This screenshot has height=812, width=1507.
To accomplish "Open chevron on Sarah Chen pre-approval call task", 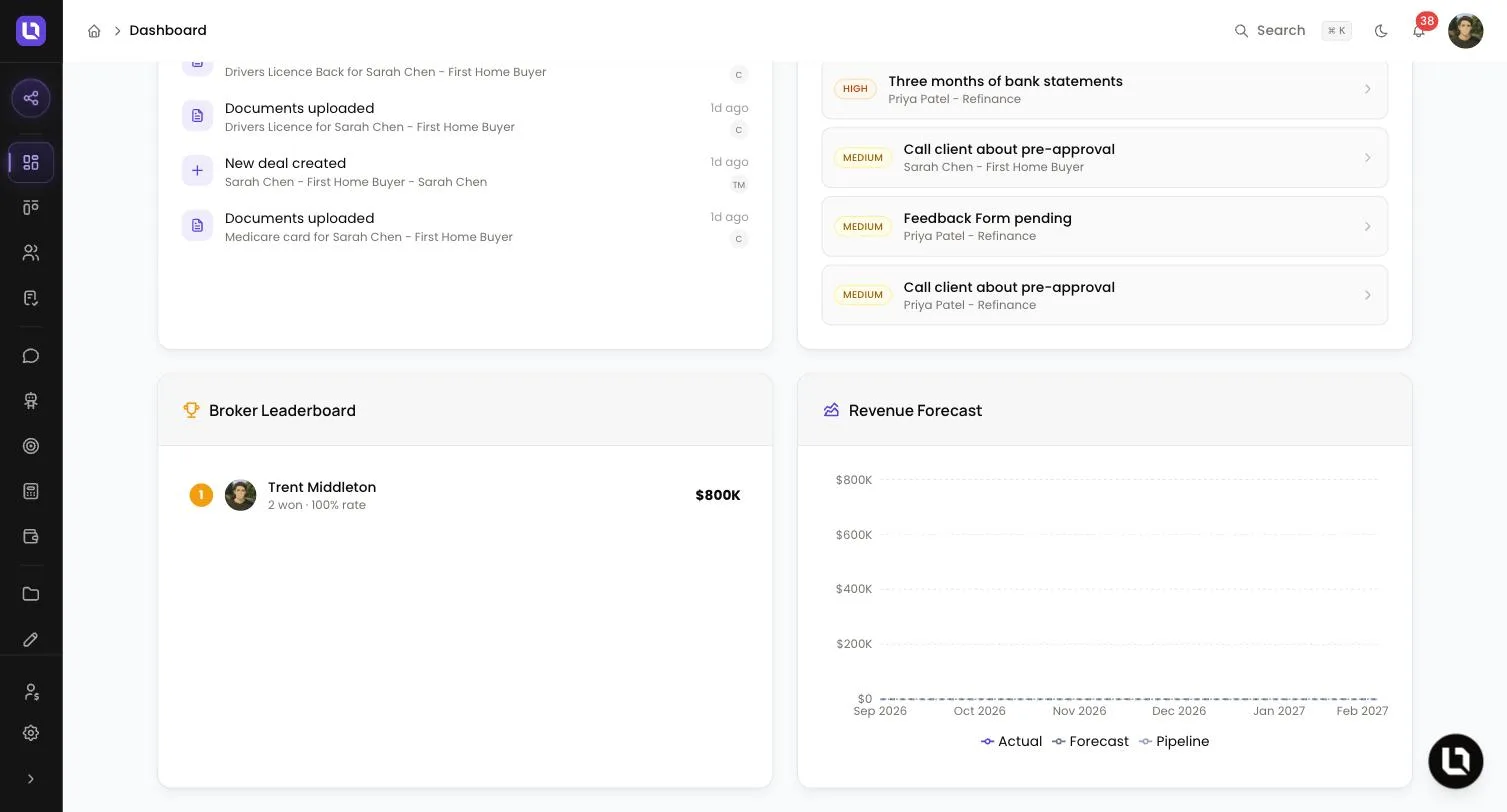I will (x=1367, y=158).
